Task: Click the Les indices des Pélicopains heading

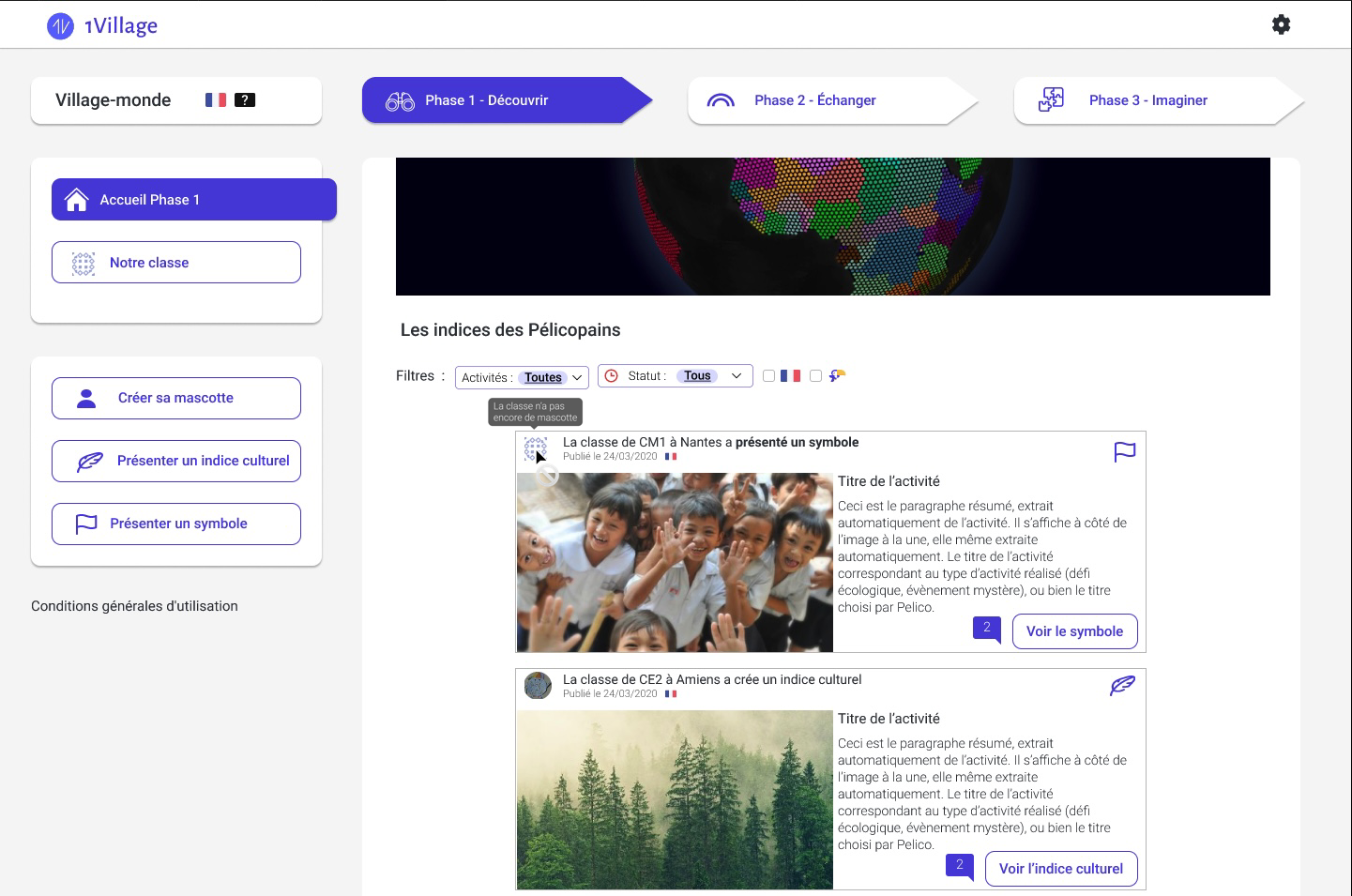Action: (x=510, y=330)
